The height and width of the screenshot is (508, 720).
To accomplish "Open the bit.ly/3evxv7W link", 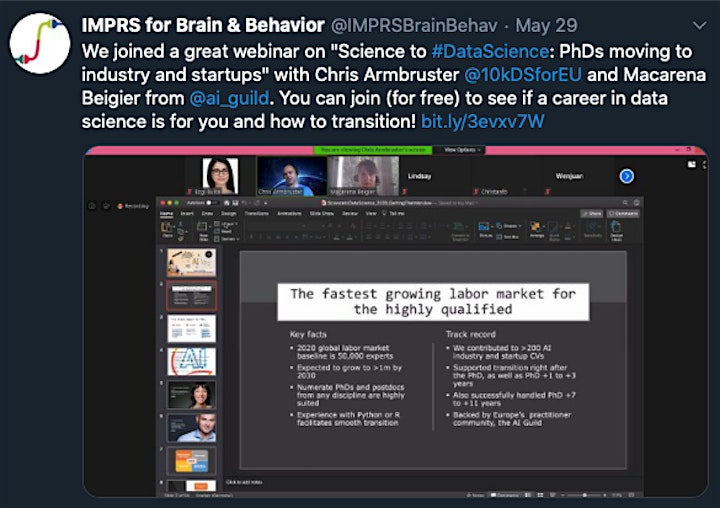I will pyautogui.click(x=483, y=121).
